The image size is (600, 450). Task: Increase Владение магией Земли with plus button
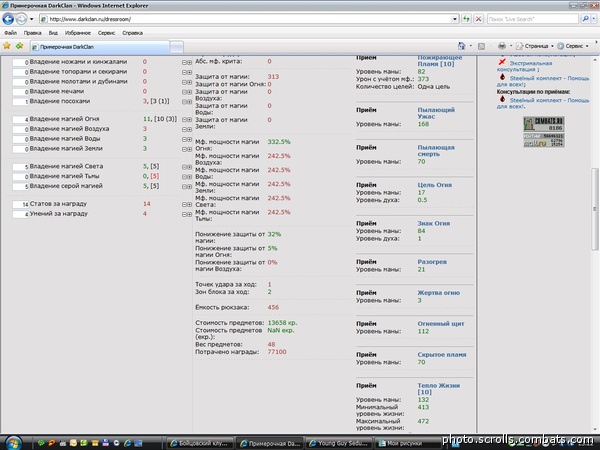click(189, 149)
